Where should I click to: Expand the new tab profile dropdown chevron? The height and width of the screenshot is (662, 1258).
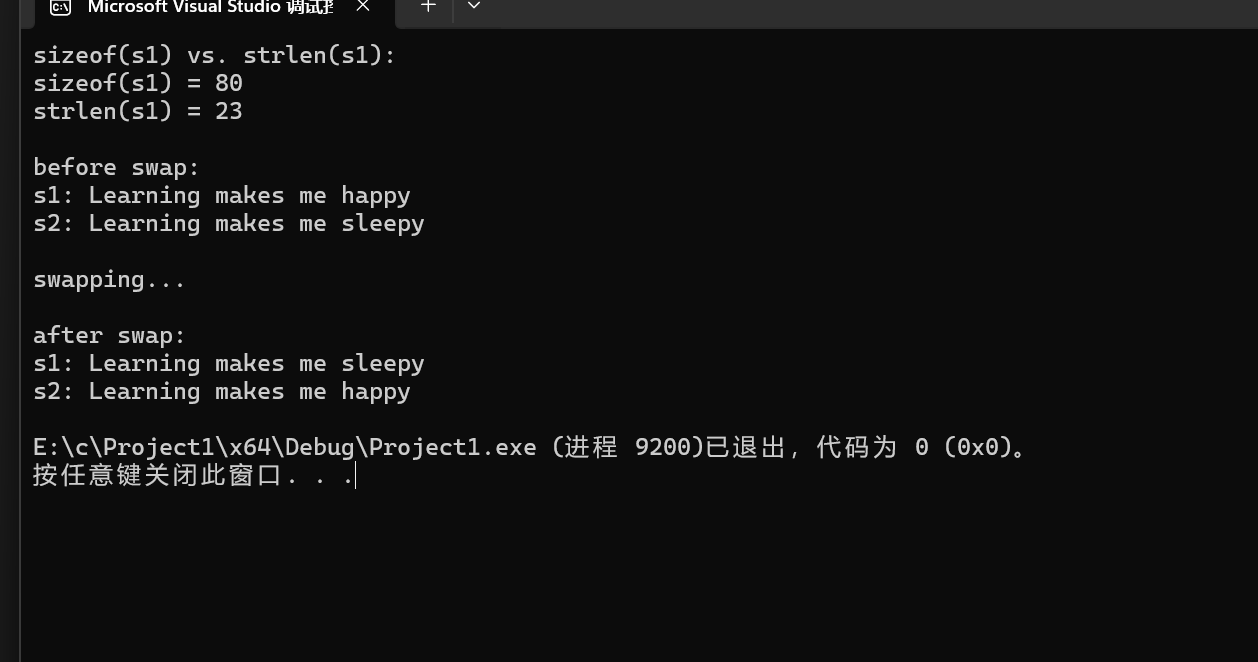(x=474, y=6)
